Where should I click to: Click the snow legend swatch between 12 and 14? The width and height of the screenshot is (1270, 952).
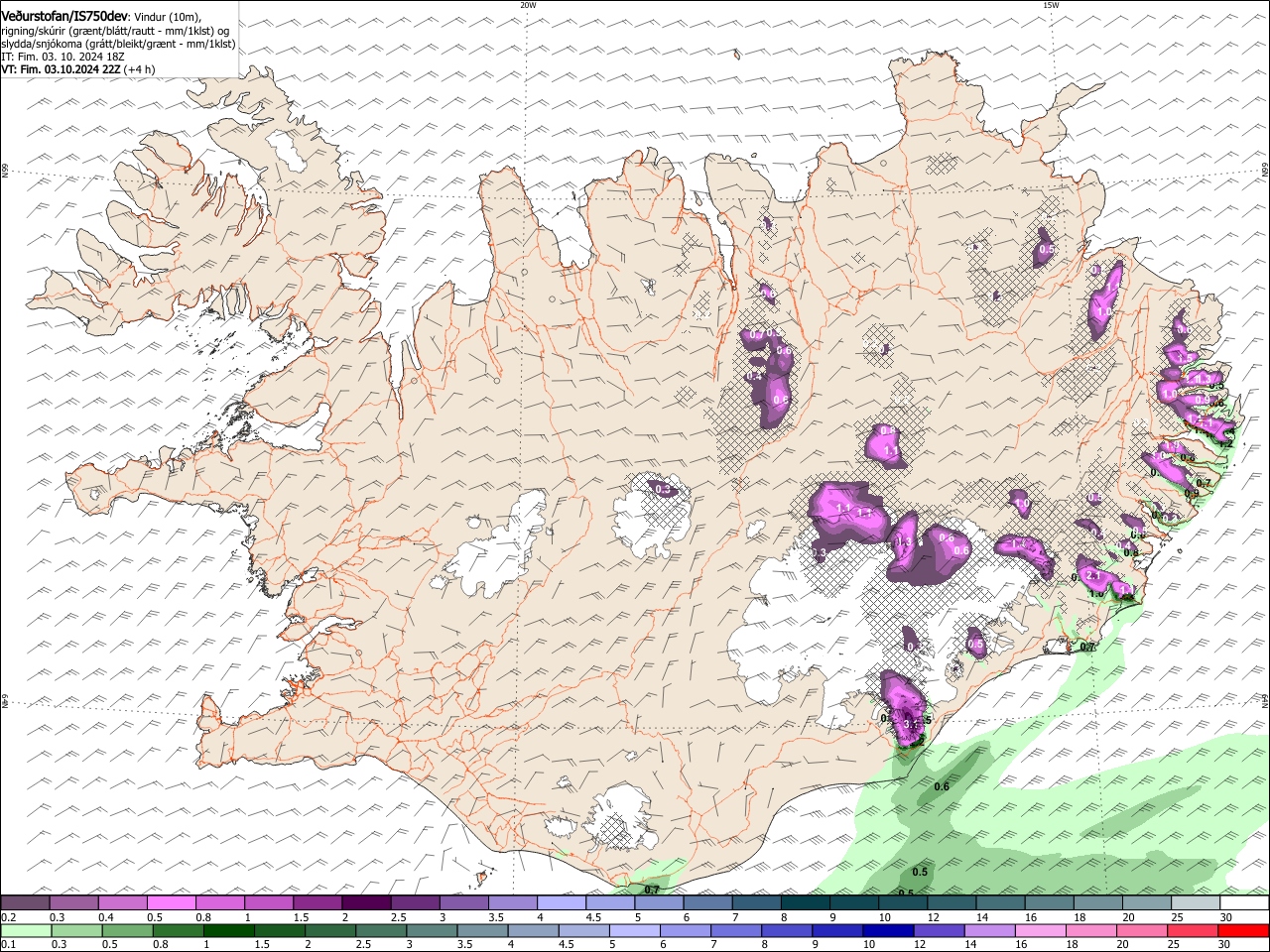pos(951,902)
